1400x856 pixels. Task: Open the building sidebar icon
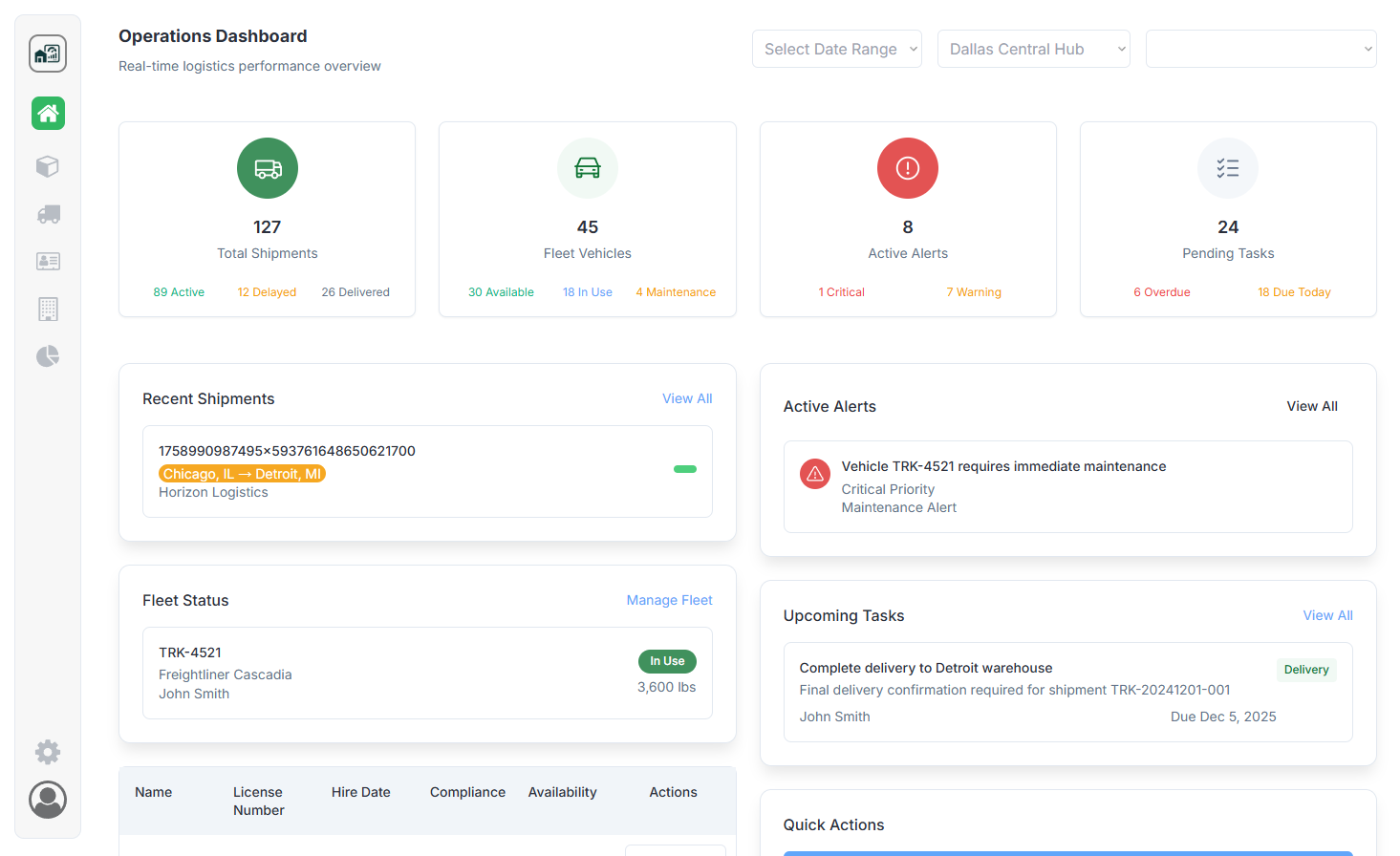coord(48,309)
